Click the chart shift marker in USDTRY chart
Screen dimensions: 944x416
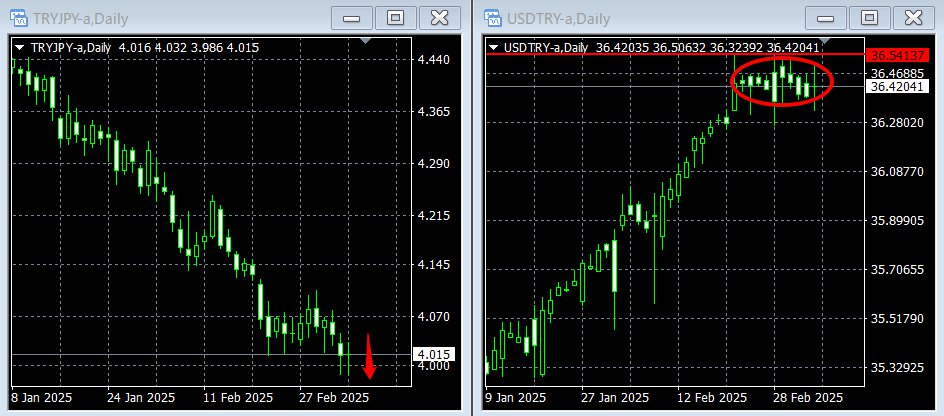pos(825,40)
